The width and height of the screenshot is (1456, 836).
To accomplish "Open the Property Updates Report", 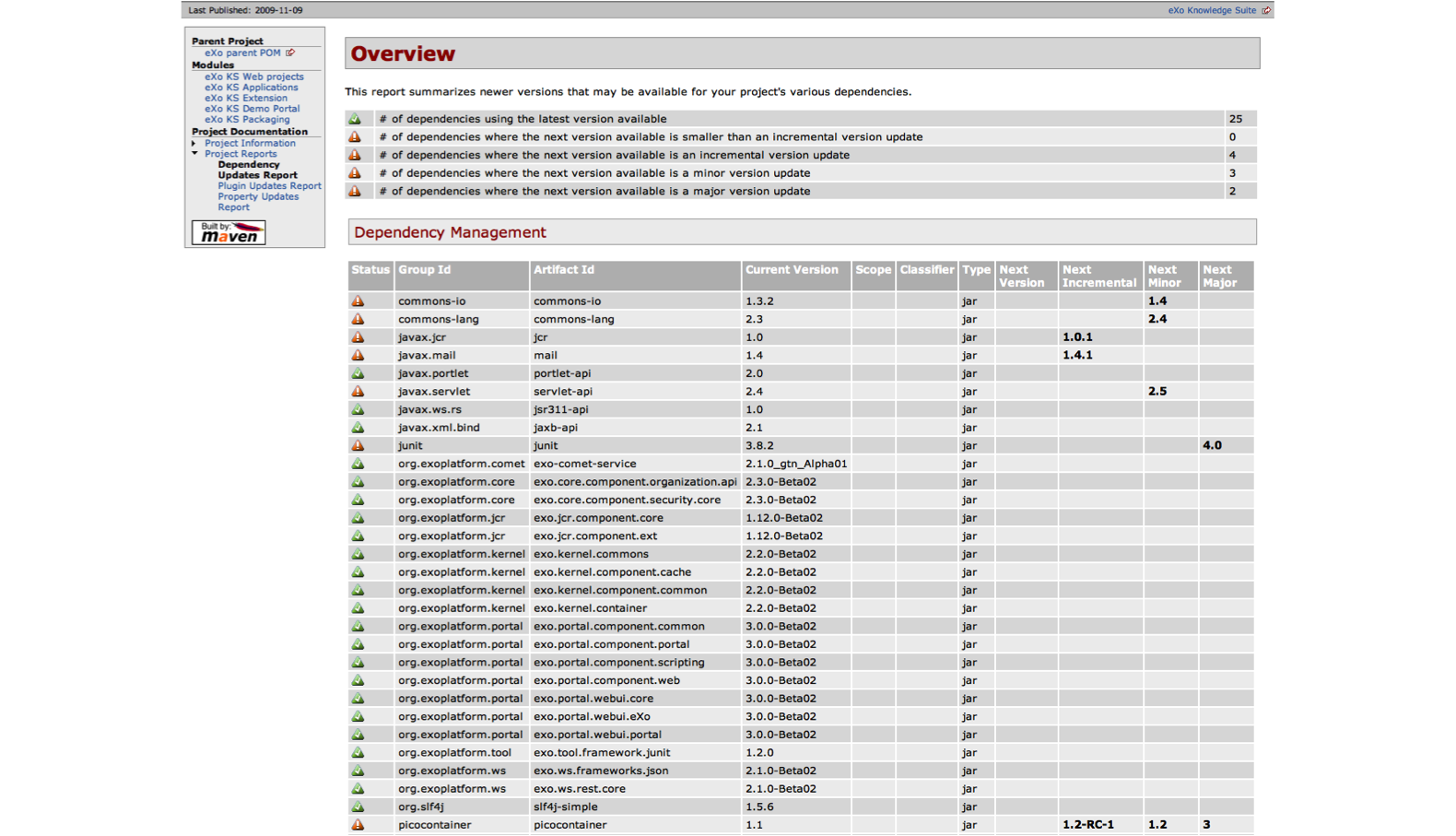I will click(258, 202).
